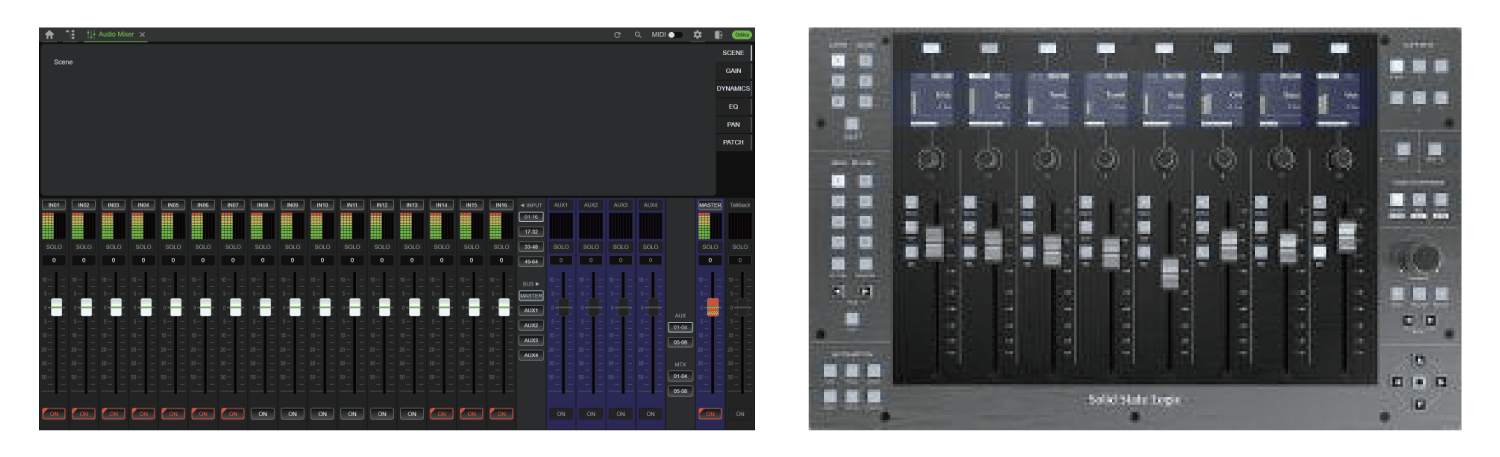Switch to the PATCH tab
The height and width of the screenshot is (457, 1500).
733,142
